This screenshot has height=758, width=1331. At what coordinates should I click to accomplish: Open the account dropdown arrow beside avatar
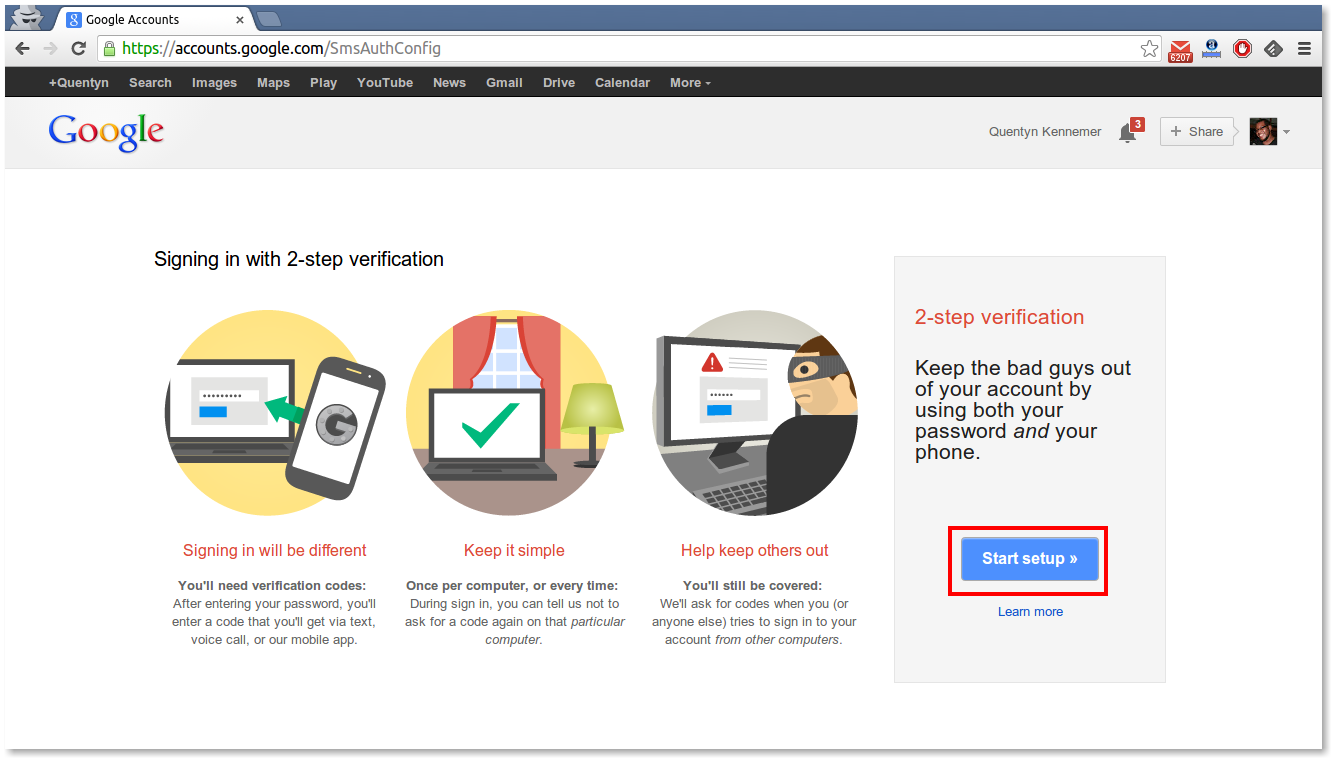tap(1286, 132)
